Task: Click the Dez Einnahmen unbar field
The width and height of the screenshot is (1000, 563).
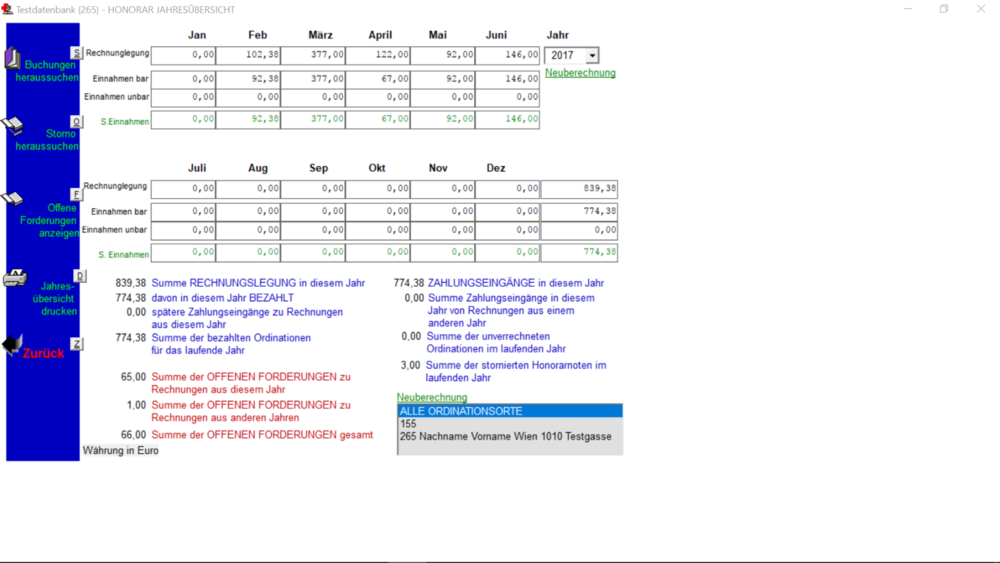Action: tap(508, 230)
